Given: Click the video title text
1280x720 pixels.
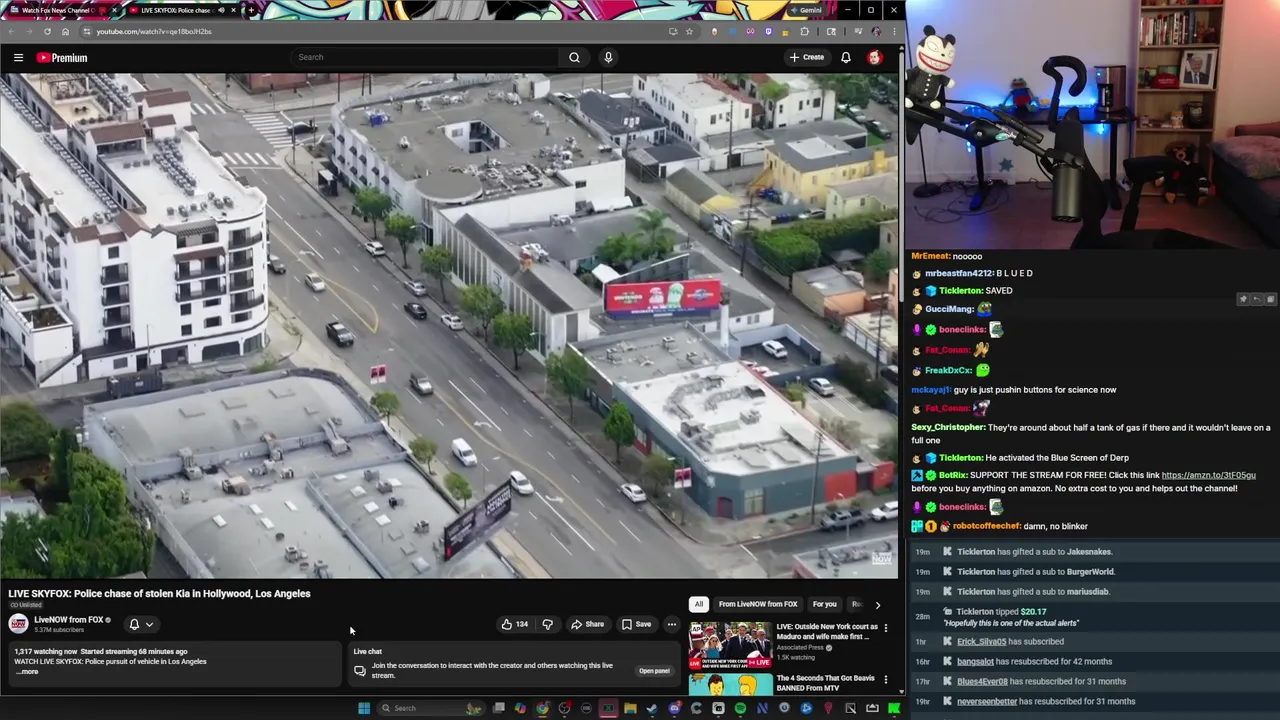Looking at the screenshot, I should 160,594.
